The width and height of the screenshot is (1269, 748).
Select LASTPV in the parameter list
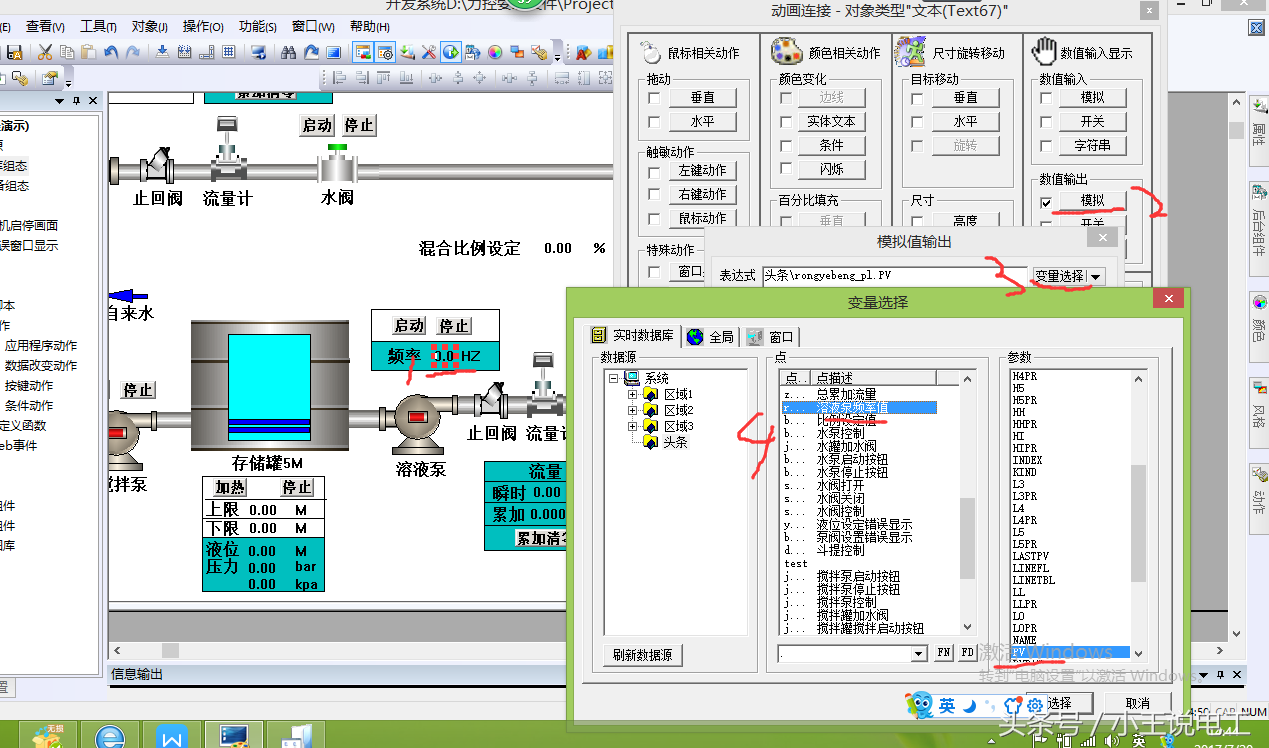pyautogui.click(x=1030, y=556)
